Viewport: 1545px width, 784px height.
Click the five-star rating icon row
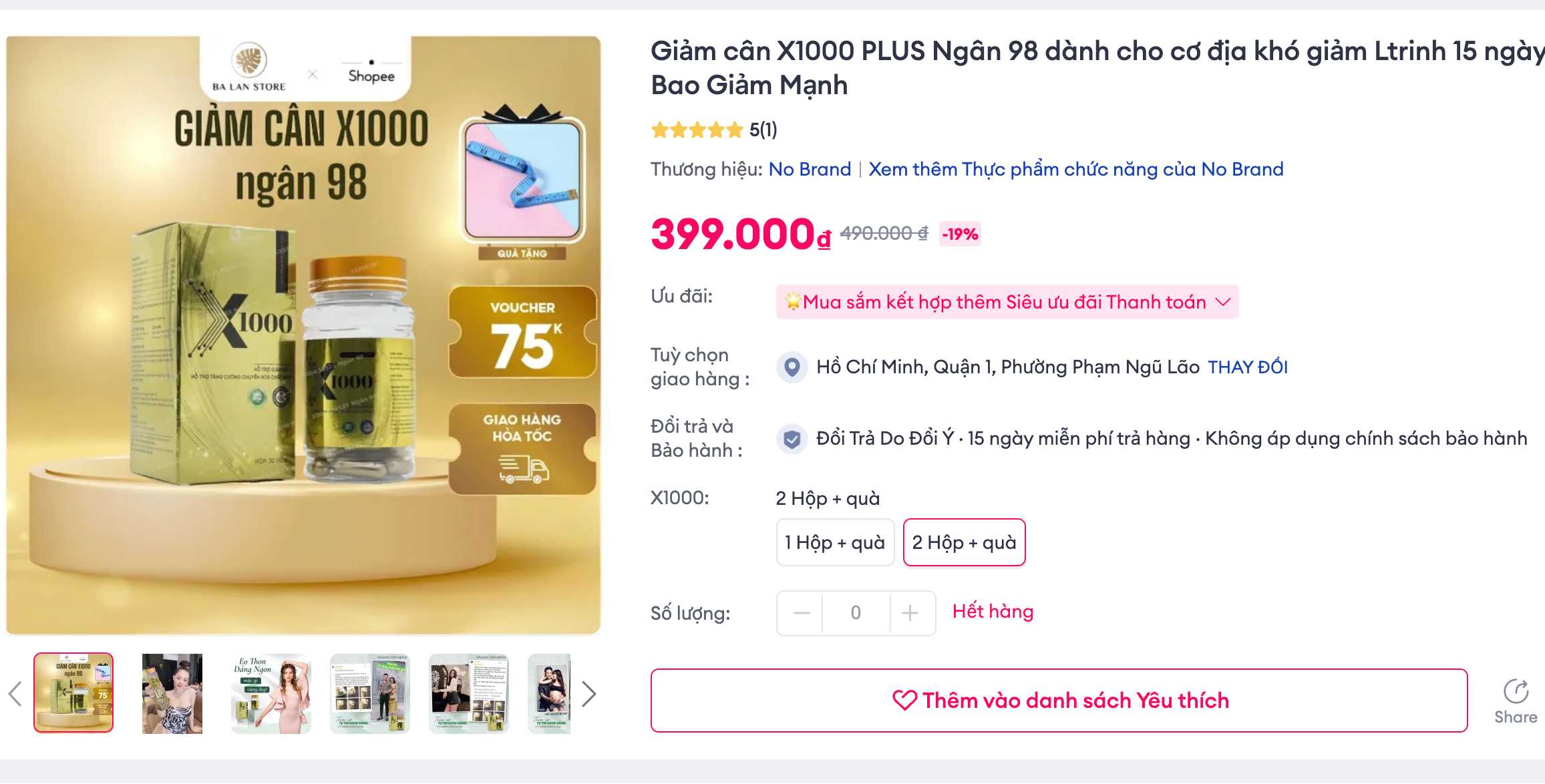[696, 130]
